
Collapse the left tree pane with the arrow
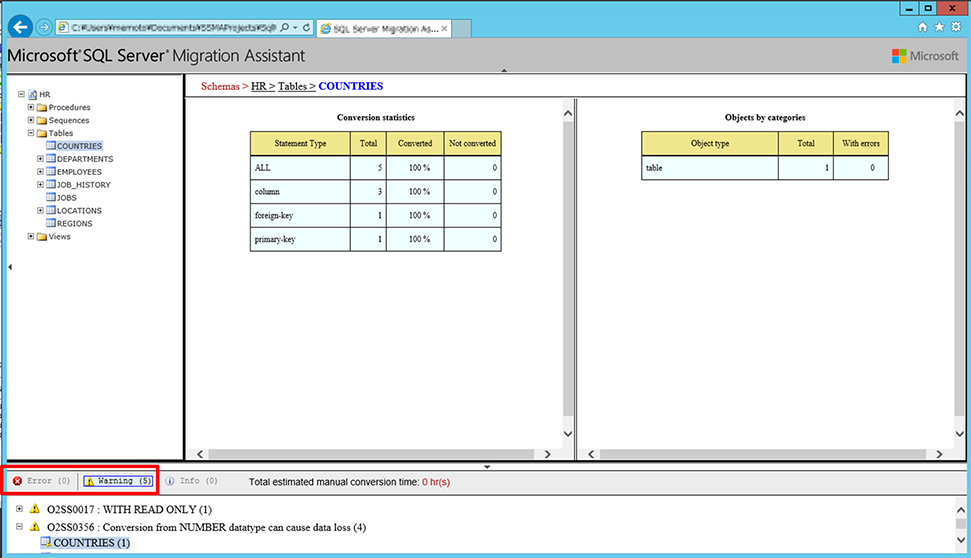(x=10, y=267)
